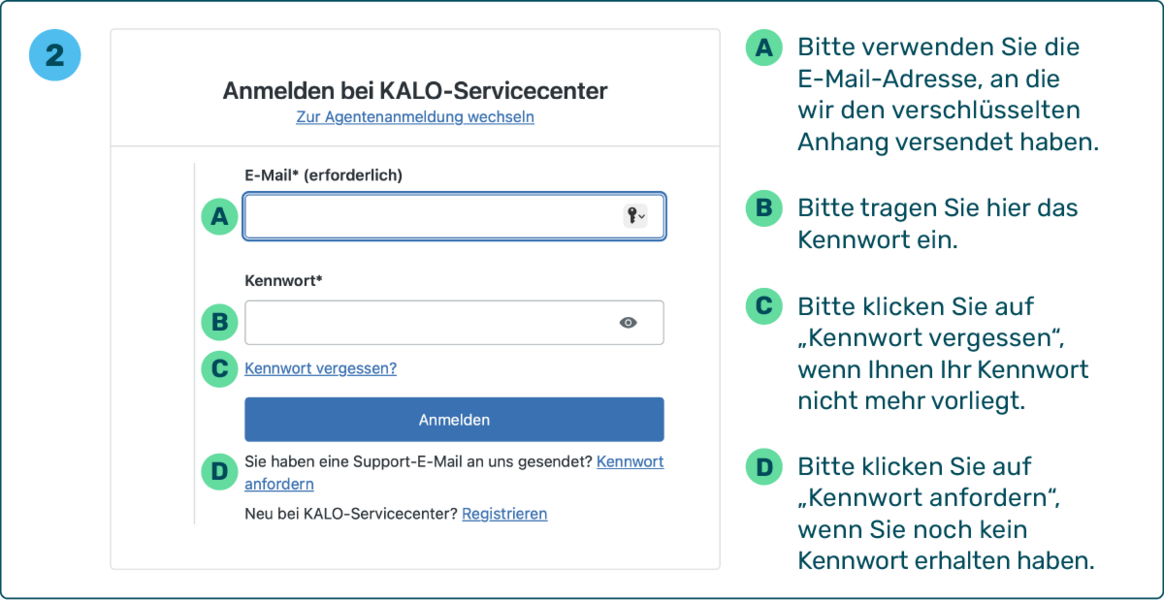Click the Anmelden bei KALO-Servicecenter heading

[x=415, y=90]
